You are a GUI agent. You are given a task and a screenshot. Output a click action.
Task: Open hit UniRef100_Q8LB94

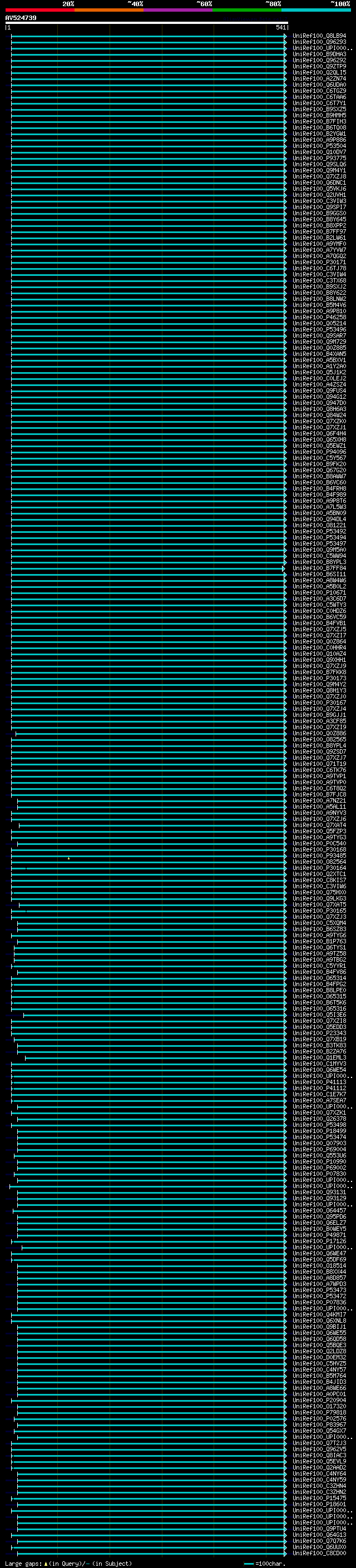click(319, 36)
